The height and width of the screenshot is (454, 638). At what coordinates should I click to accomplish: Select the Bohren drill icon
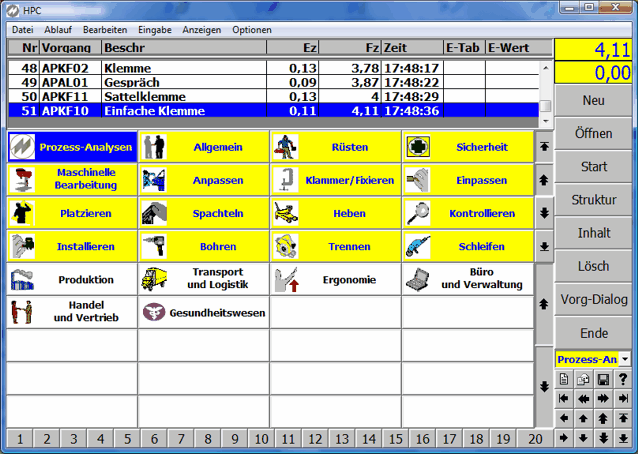[x=154, y=246]
